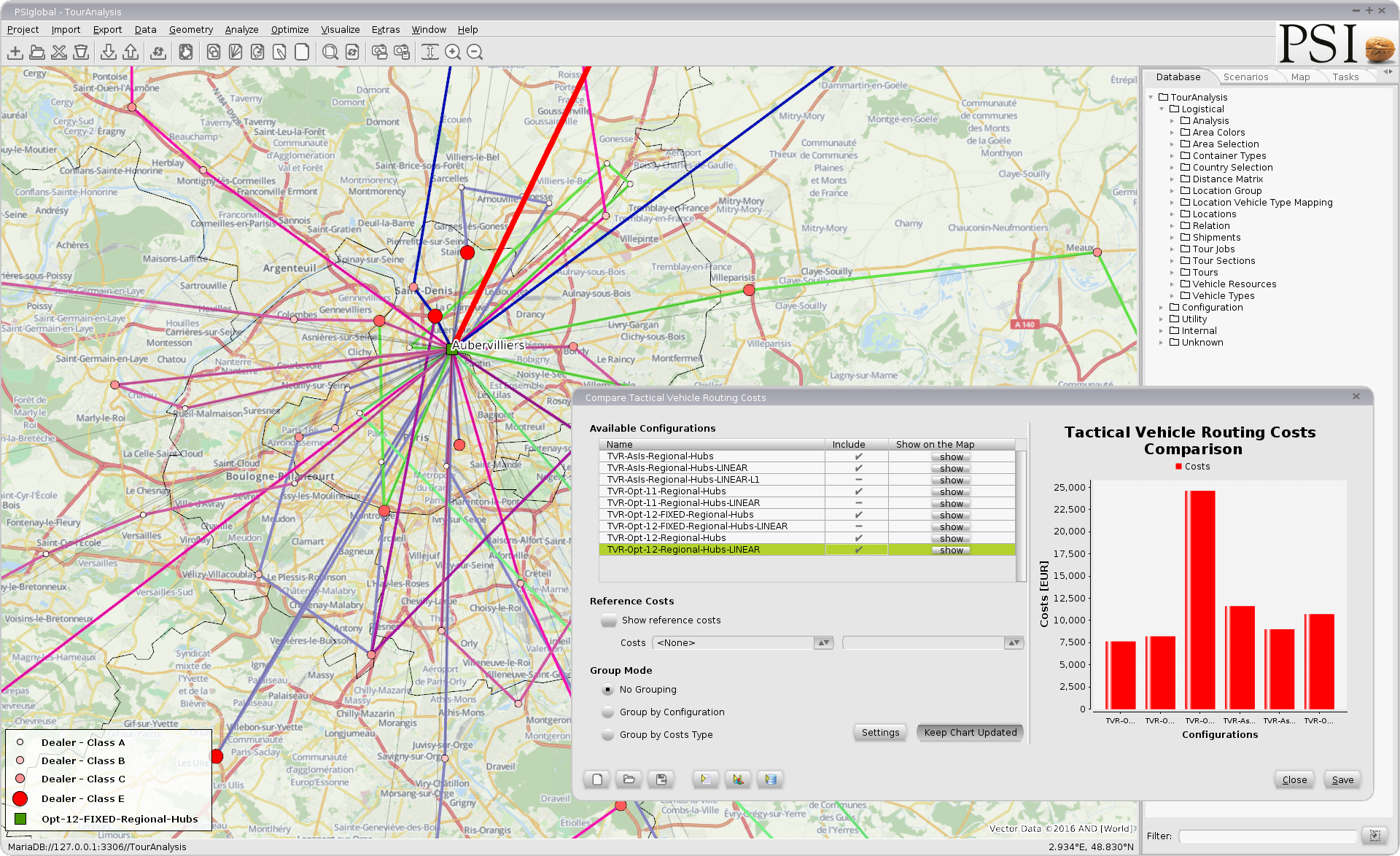The width and height of the screenshot is (1400, 856).
Task: Click the Settings button
Action: [880, 733]
